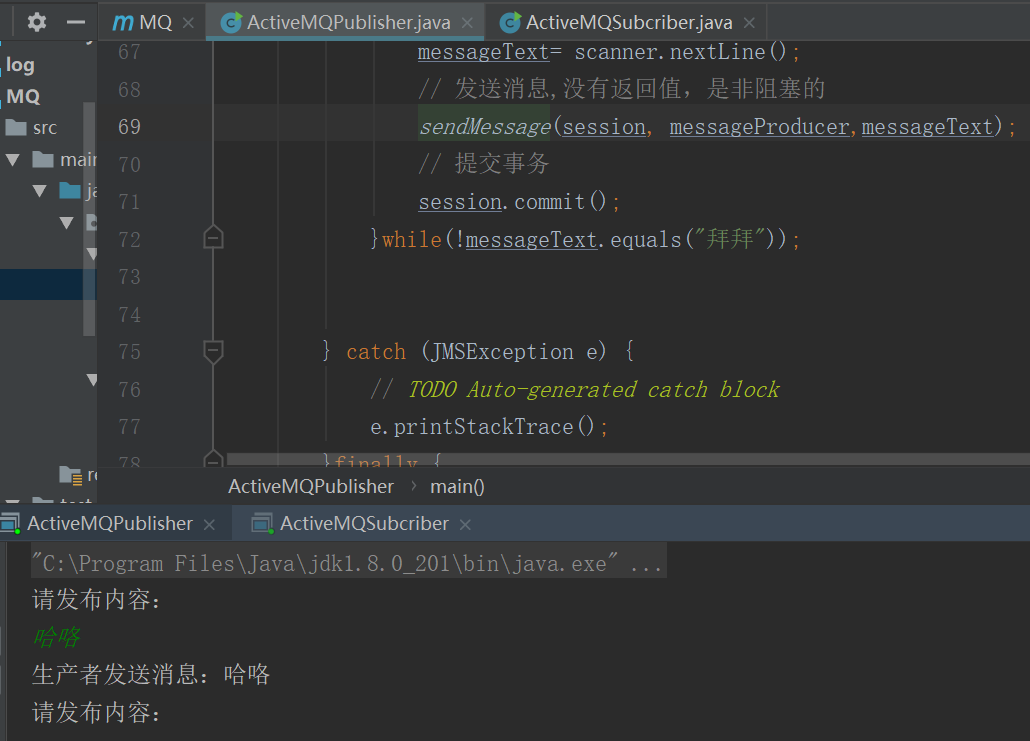Click the java.exe command line in console
This screenshot has width=1030, height=741.
(x=349, y=563)
